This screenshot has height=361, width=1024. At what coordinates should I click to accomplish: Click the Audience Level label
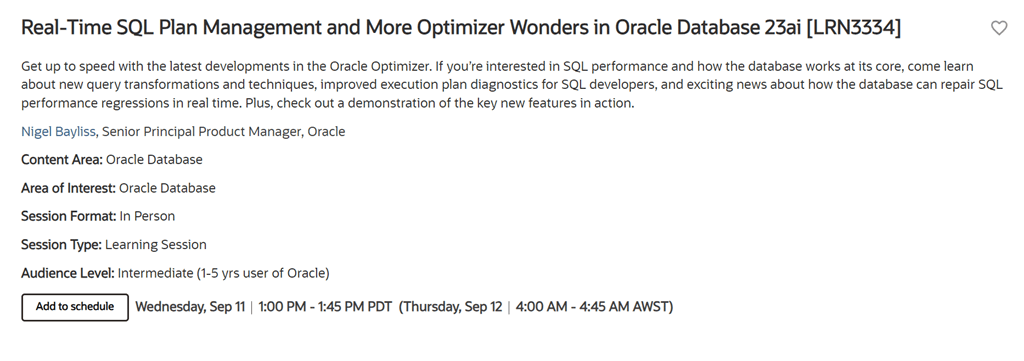point(68,273)
